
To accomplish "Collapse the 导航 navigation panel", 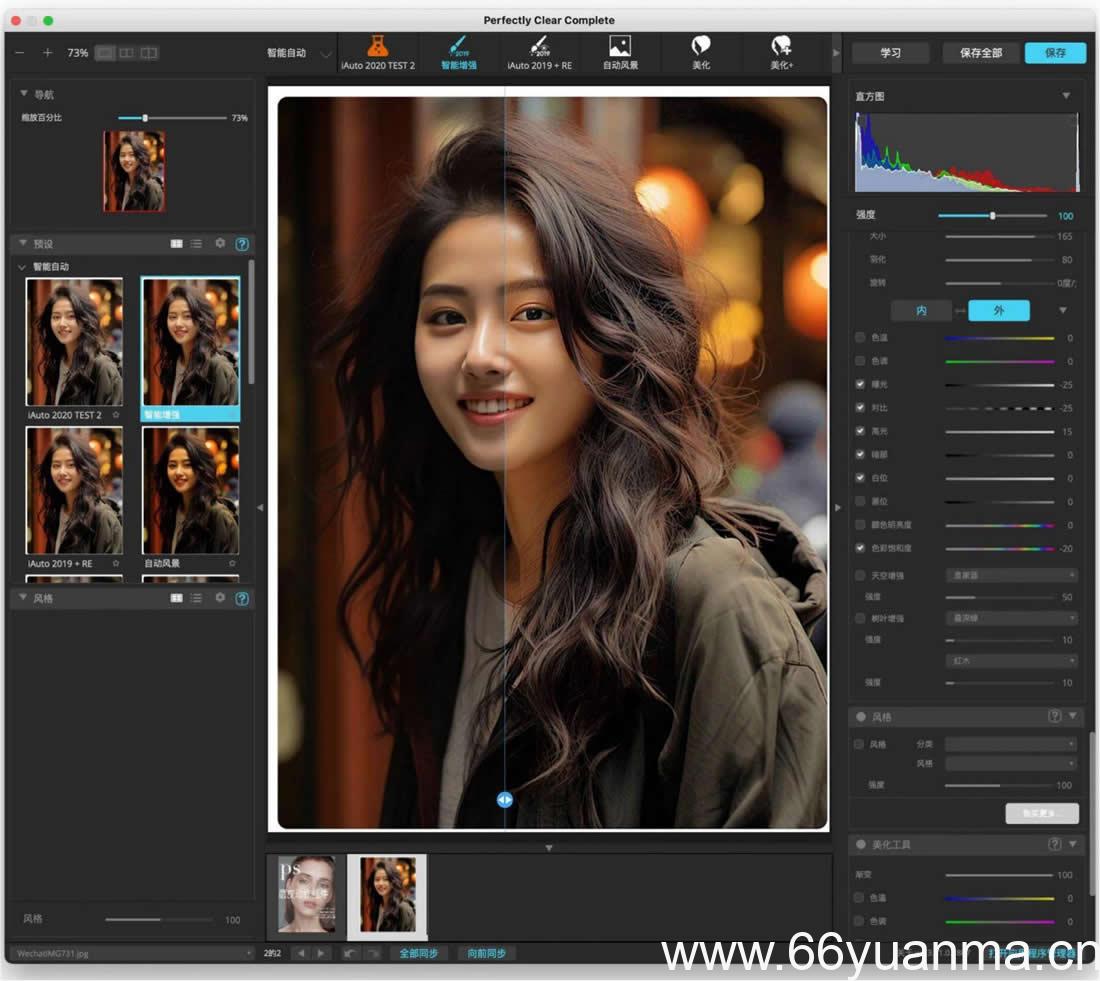I will 24,93.
